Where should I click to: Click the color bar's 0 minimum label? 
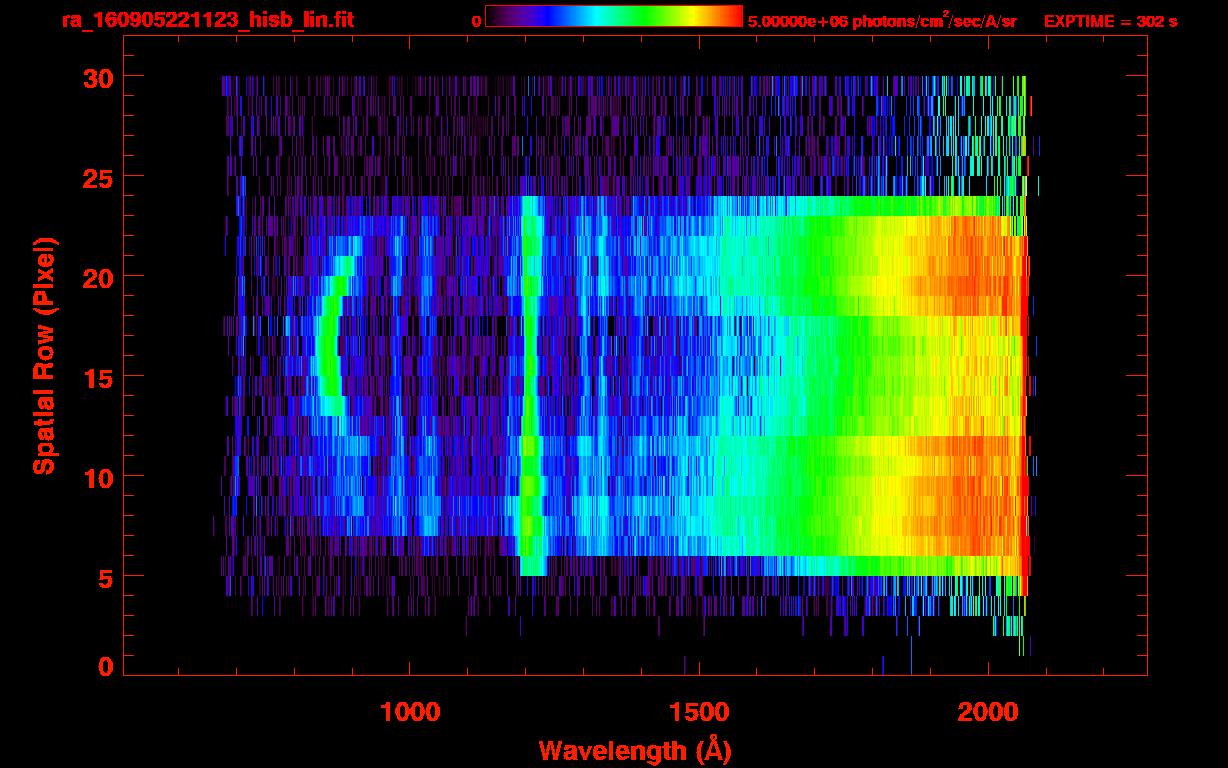[476, 21]
